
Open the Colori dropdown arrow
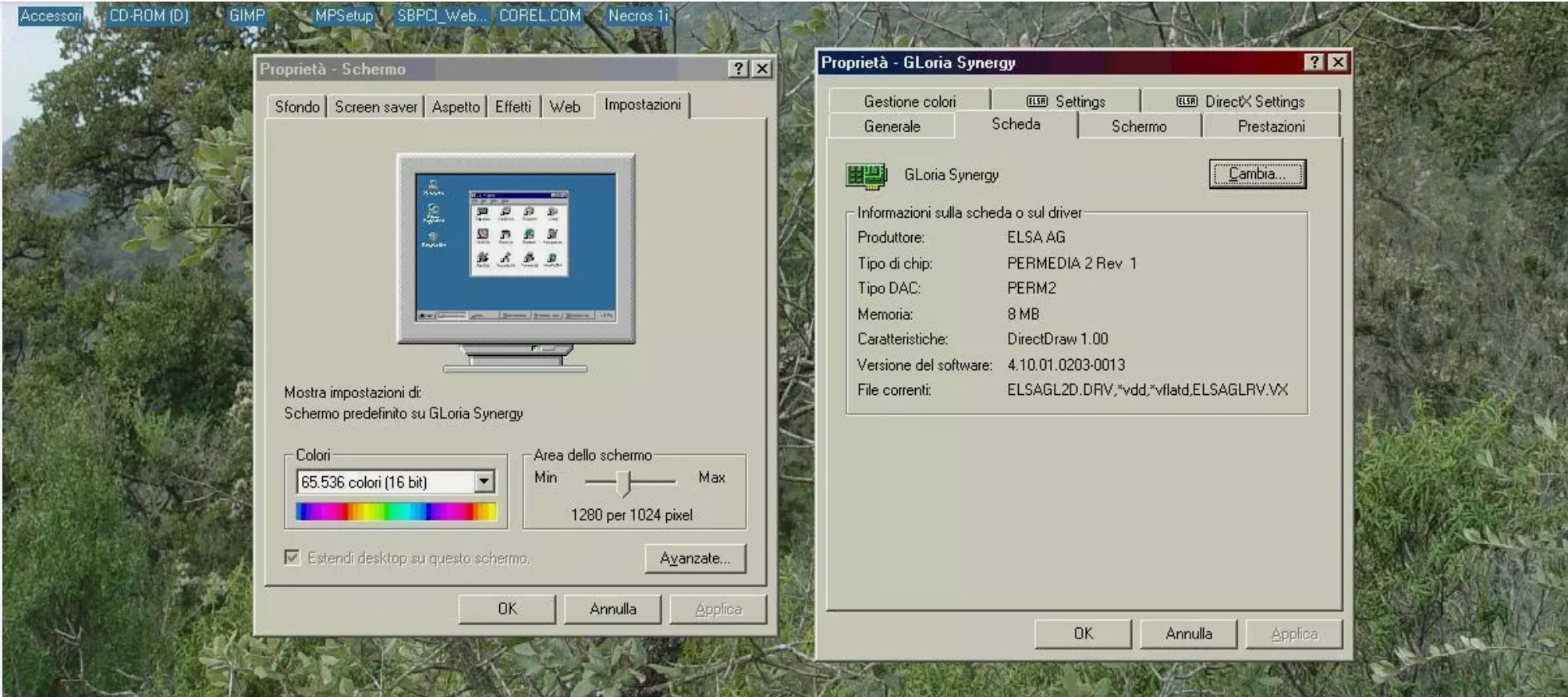[x=484, y=482]
